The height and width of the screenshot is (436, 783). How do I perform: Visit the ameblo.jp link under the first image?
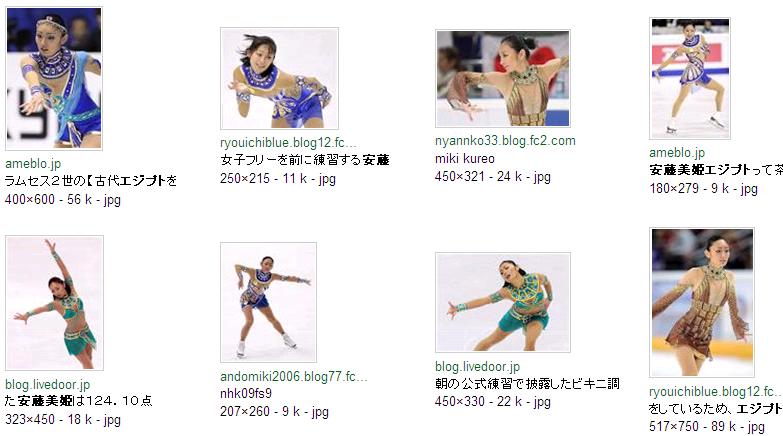(x=33, y=163)
